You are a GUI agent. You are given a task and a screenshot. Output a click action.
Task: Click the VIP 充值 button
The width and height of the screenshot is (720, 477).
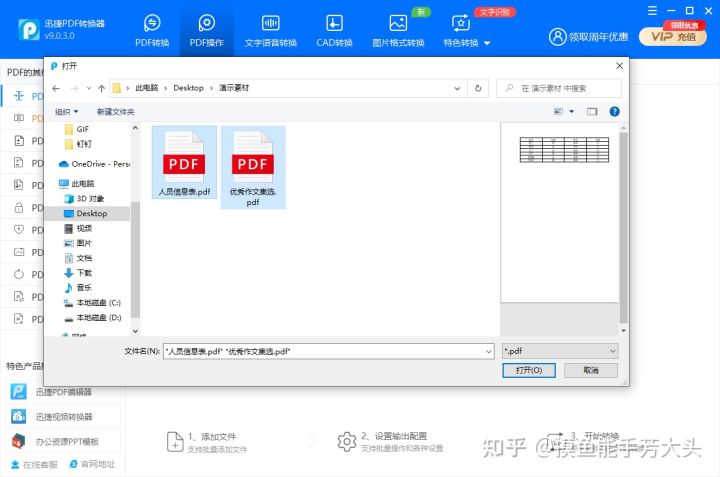tap(673, 37)
